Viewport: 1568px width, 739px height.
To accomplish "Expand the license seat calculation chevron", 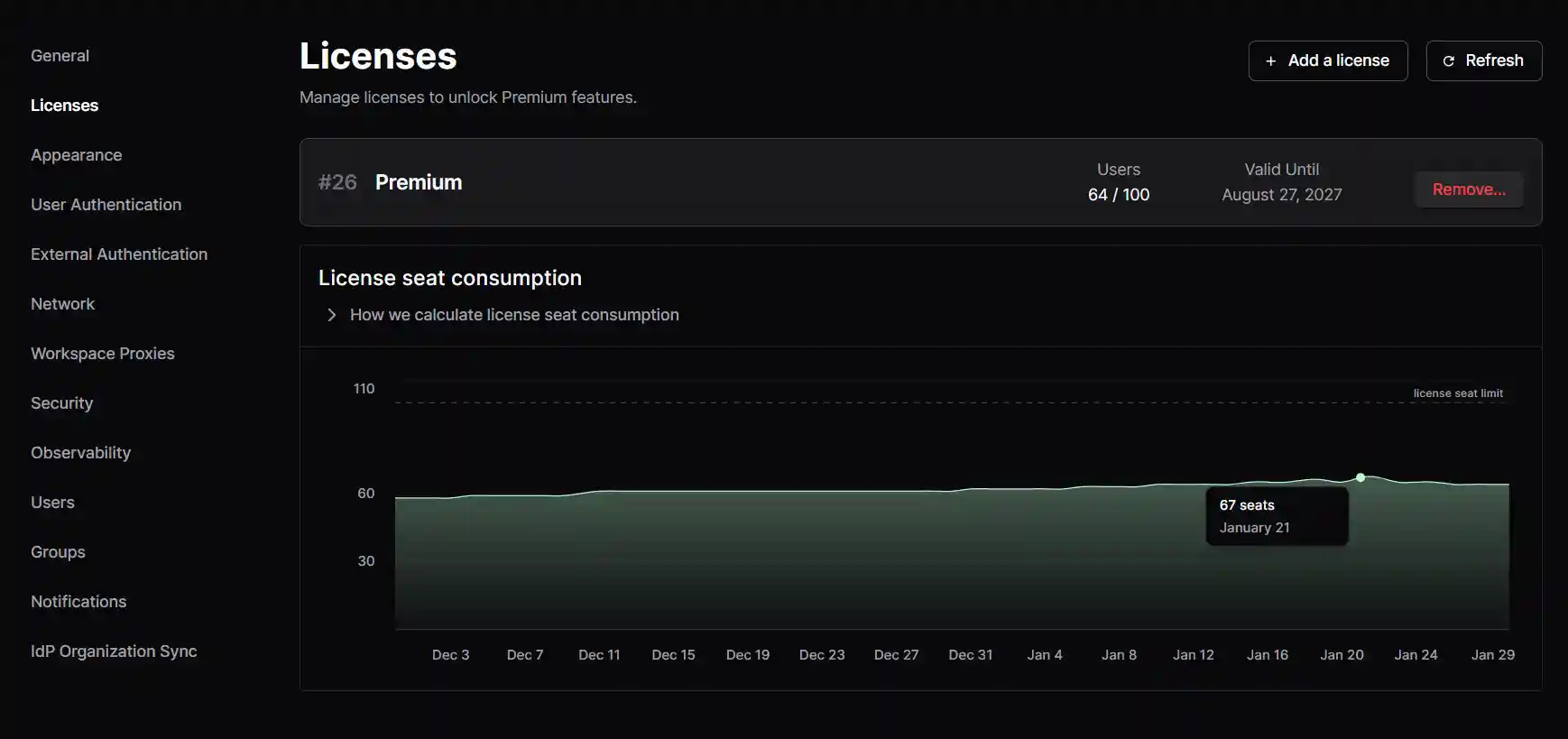I will point(331,315).
